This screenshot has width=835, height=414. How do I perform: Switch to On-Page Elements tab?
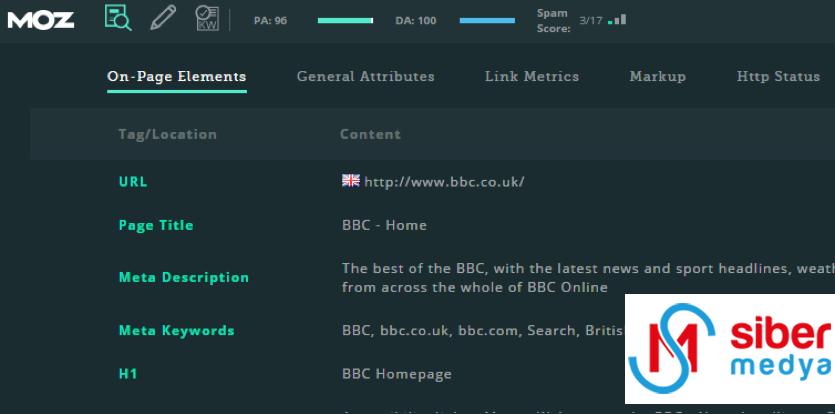(177, 77)
